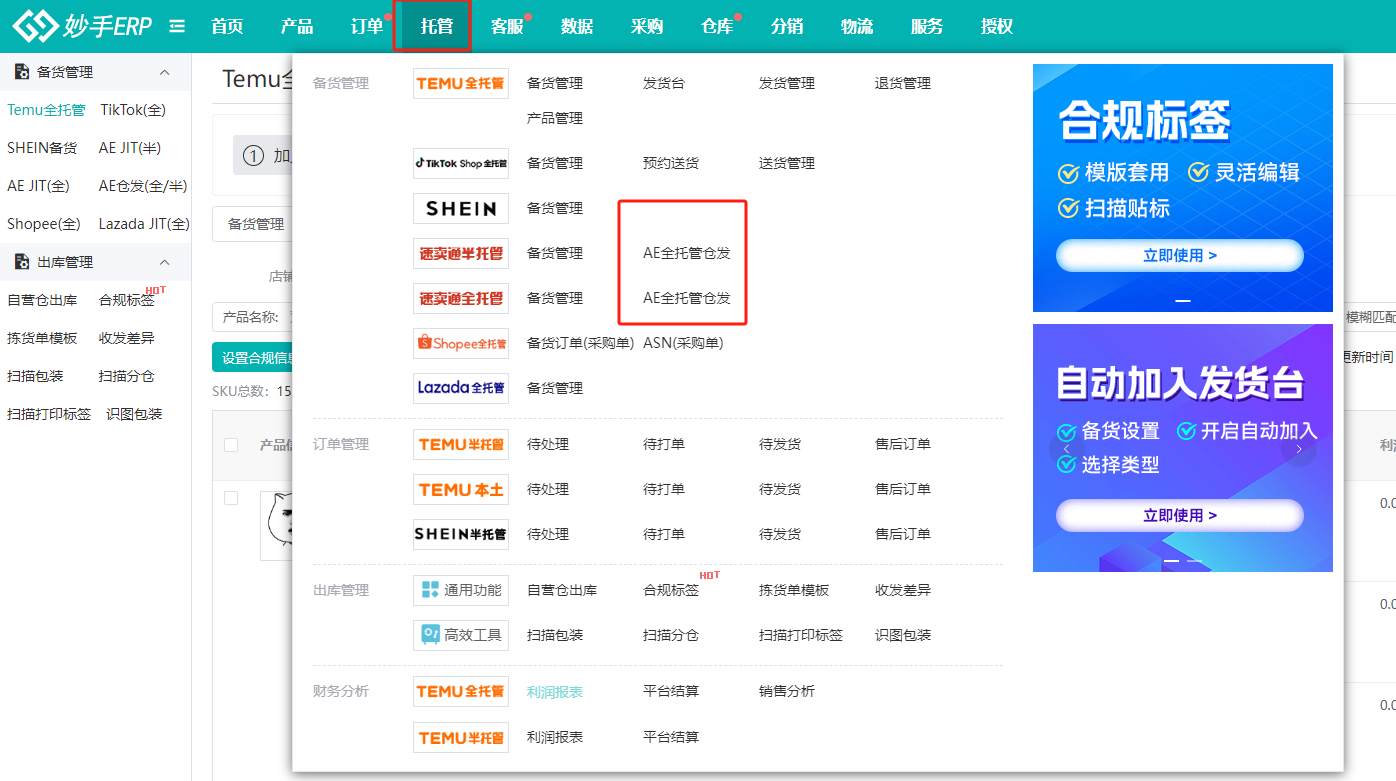1396x781 pixels.
Task: Click the TEMU本土 logo
Action: point(461,489)
